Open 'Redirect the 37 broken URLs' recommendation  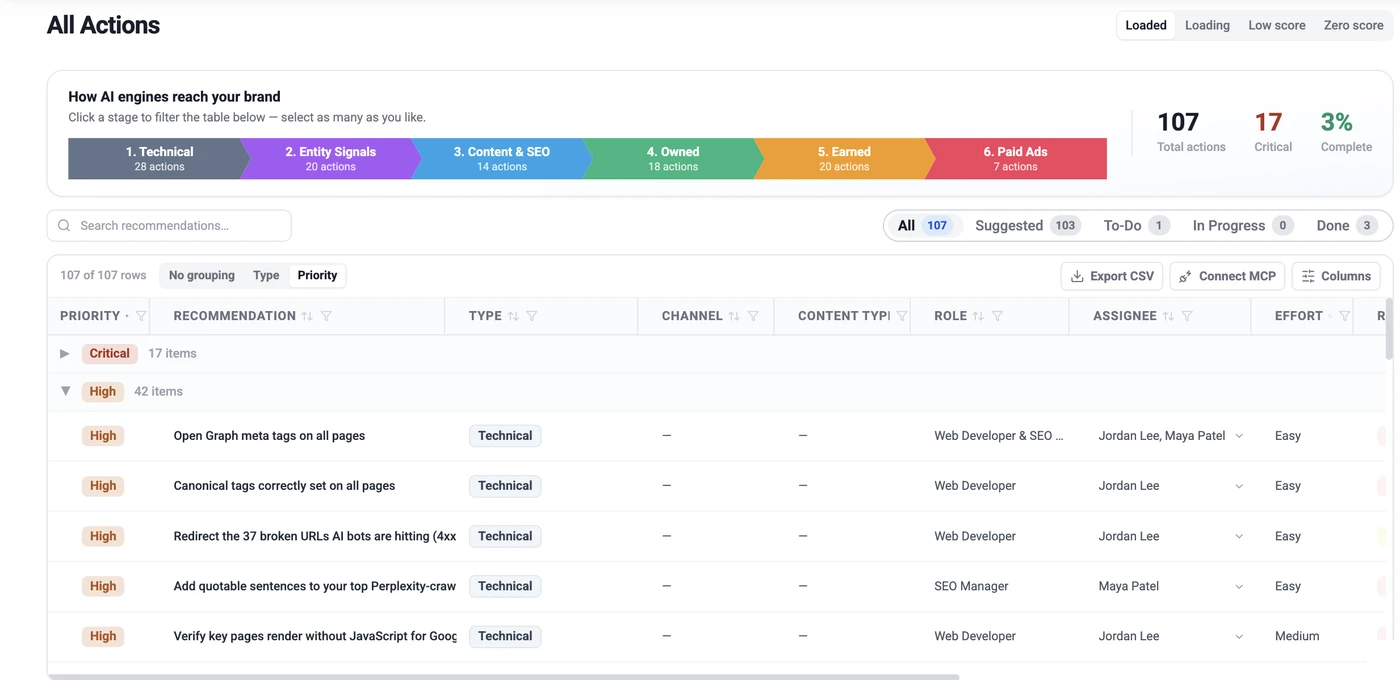pos(315,536)
